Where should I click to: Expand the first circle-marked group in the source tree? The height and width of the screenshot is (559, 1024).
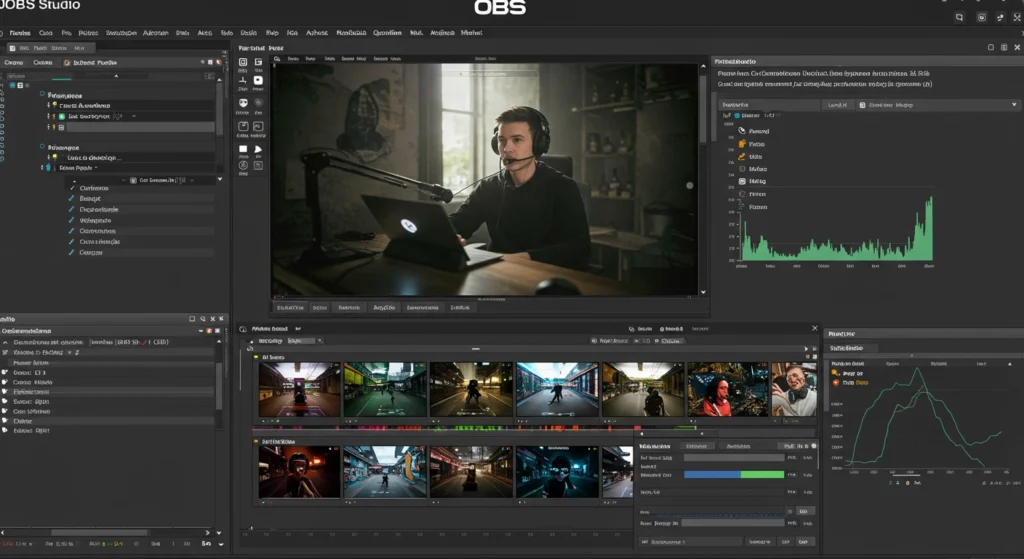(x=44, y=93)
